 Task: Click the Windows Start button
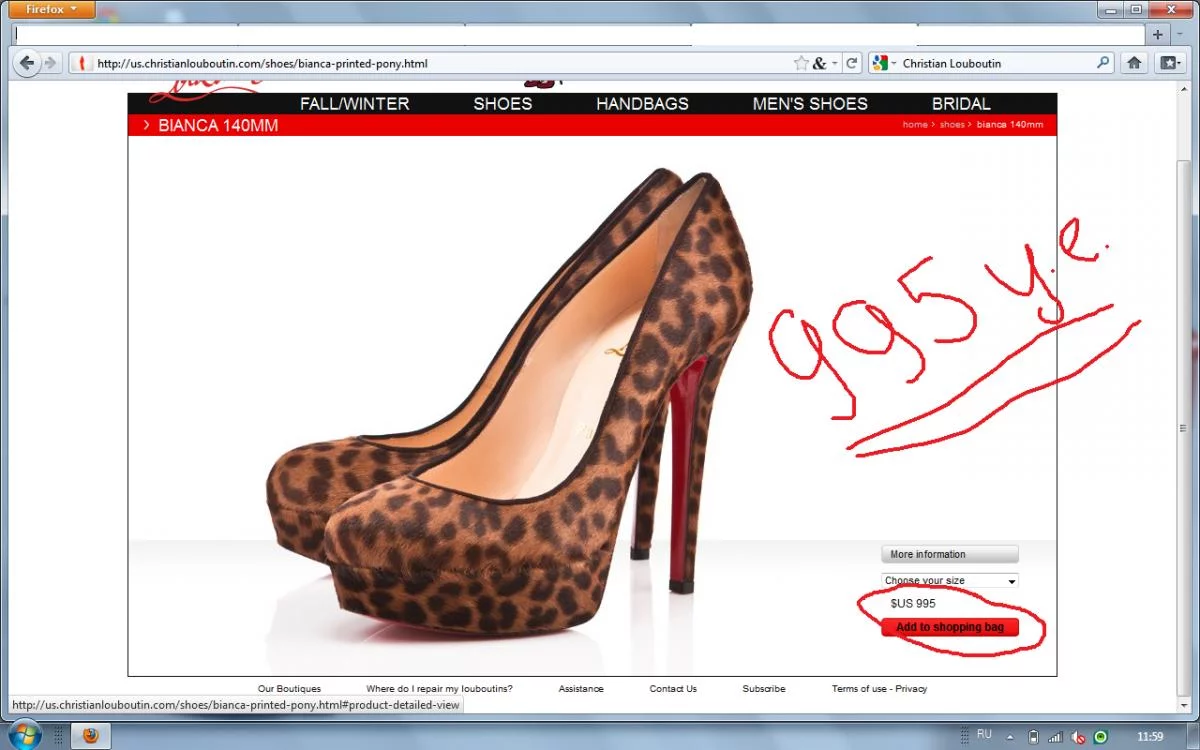pos(24,734)
